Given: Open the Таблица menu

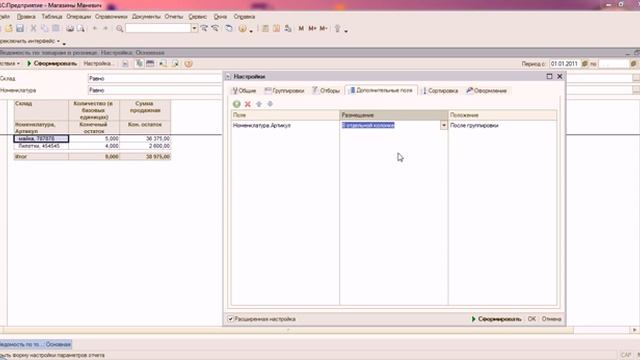Looking at the screenshot, I should 52,17.
